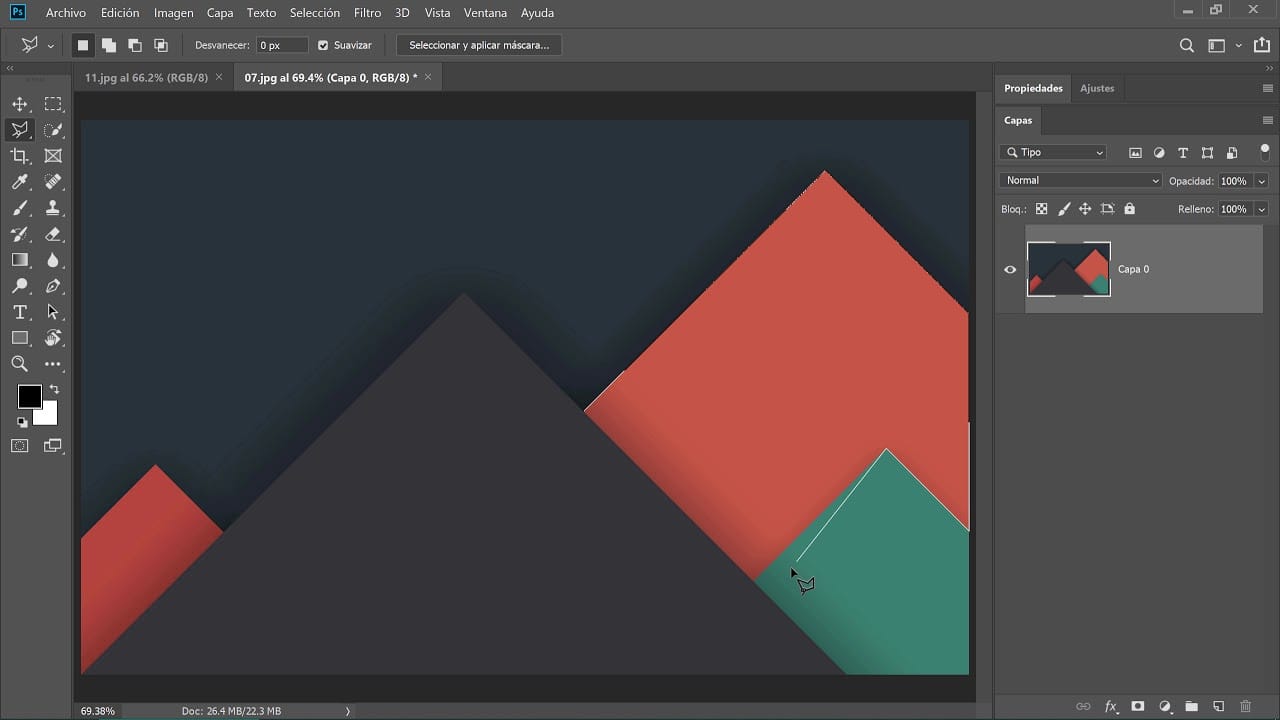This screenshot has width=1280, height=720.
Task: Filter layers by pixel layers
Action: (1135, 153)
